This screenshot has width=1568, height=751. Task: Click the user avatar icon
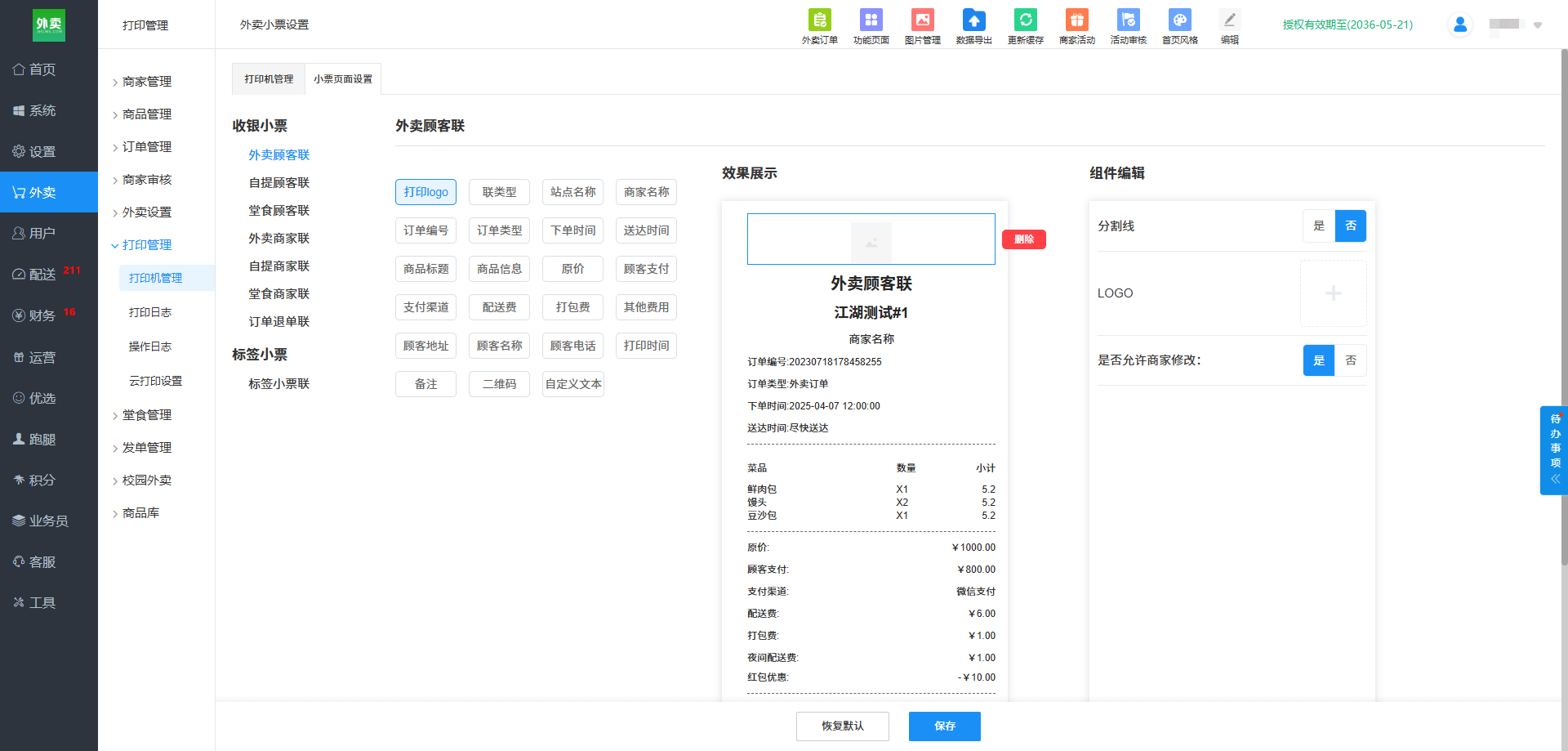tap(1460, 25)
